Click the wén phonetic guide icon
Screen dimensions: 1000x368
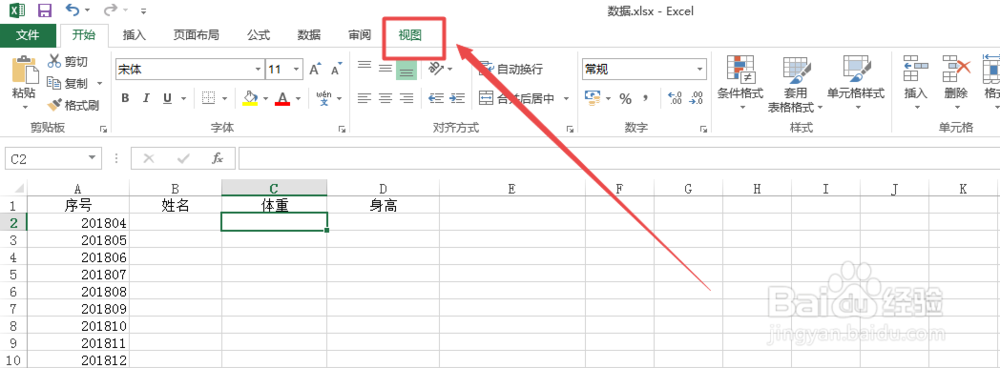[x=325, y=98]
